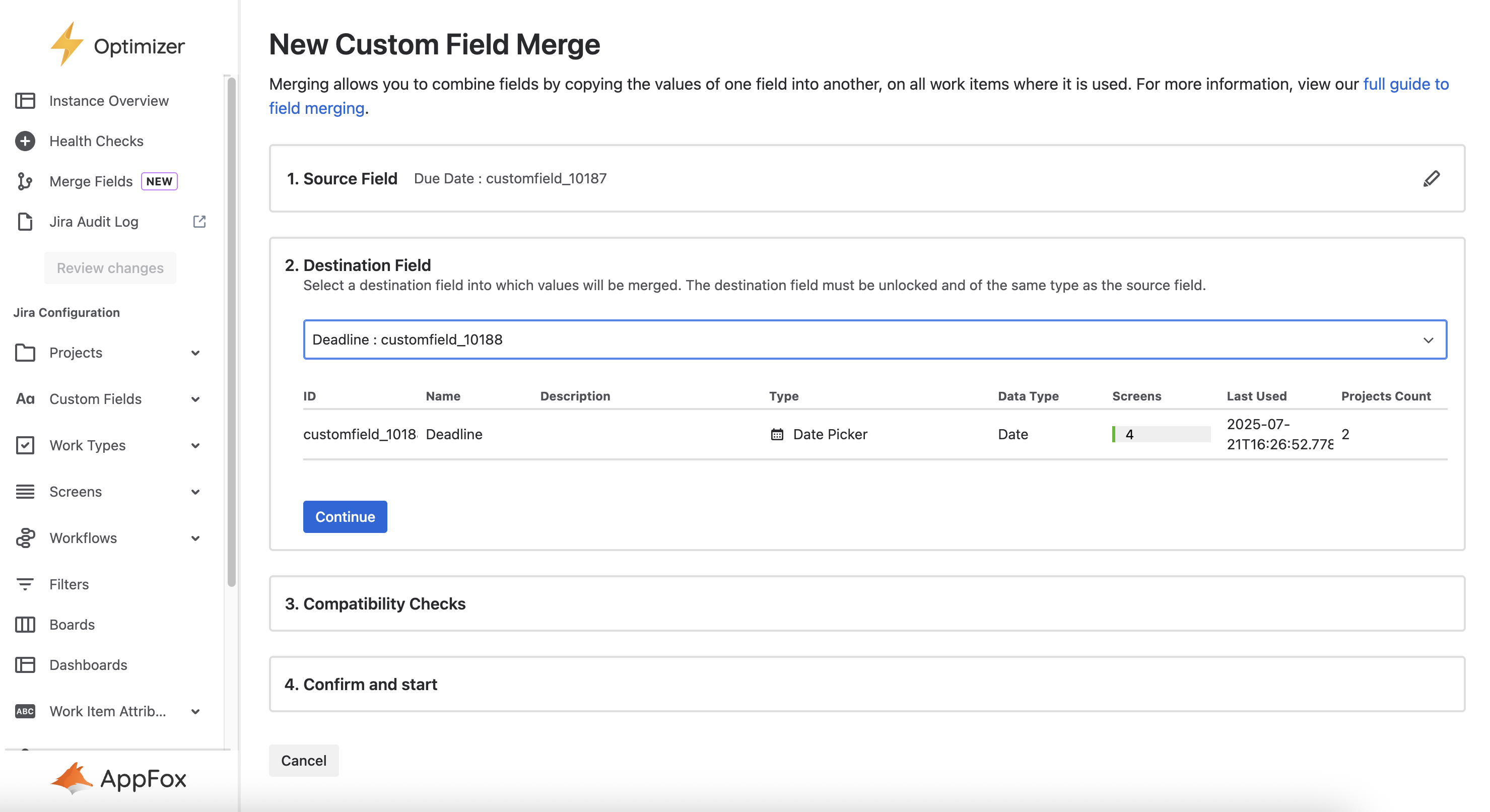
Task: Click the Date Picker calendar icon
Action: (x=777, y=434)
